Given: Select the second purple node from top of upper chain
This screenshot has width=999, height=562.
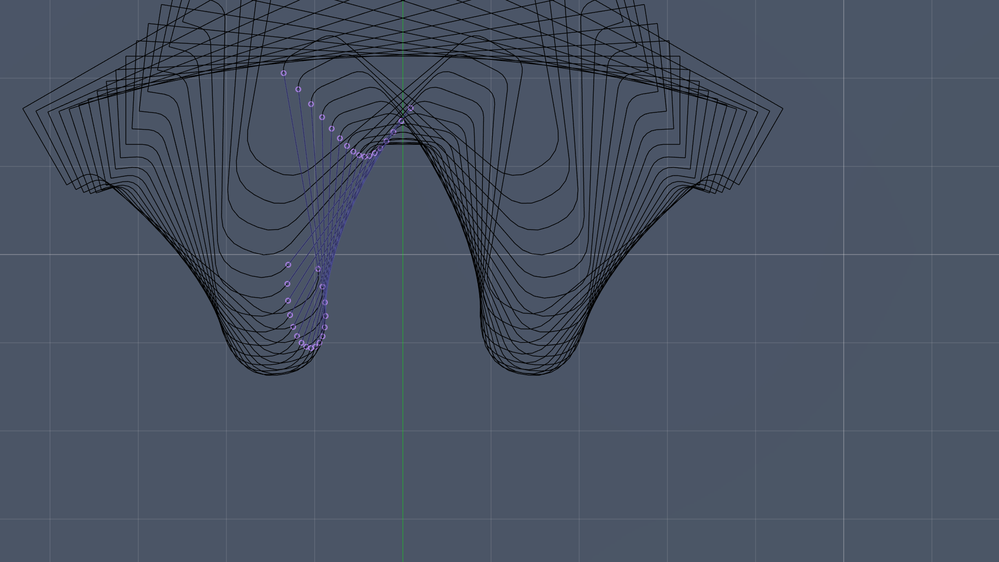Looking at the screenshot, I should (298, 89).
